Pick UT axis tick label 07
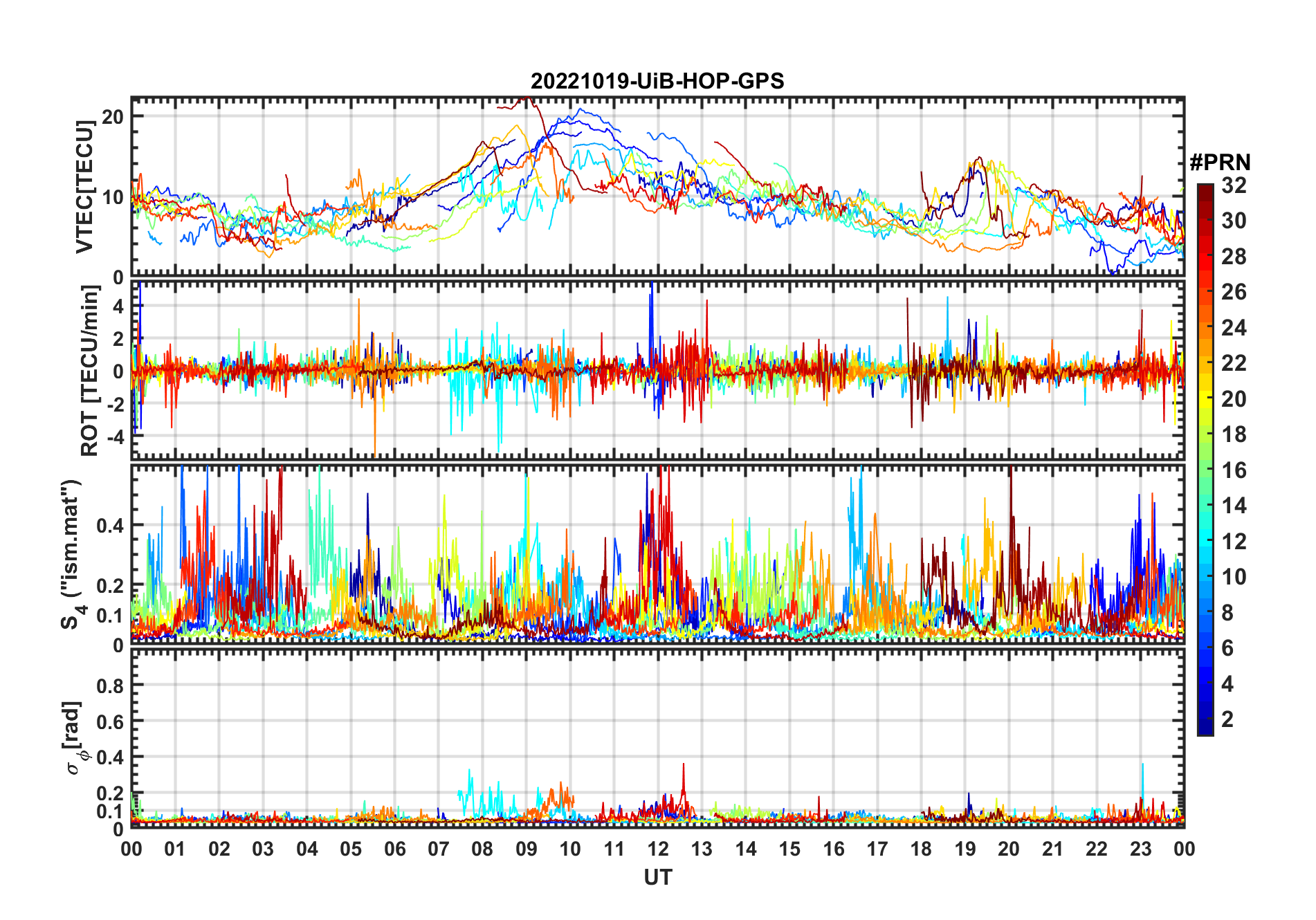This screenshot has width=1316, height=920. 439,849
